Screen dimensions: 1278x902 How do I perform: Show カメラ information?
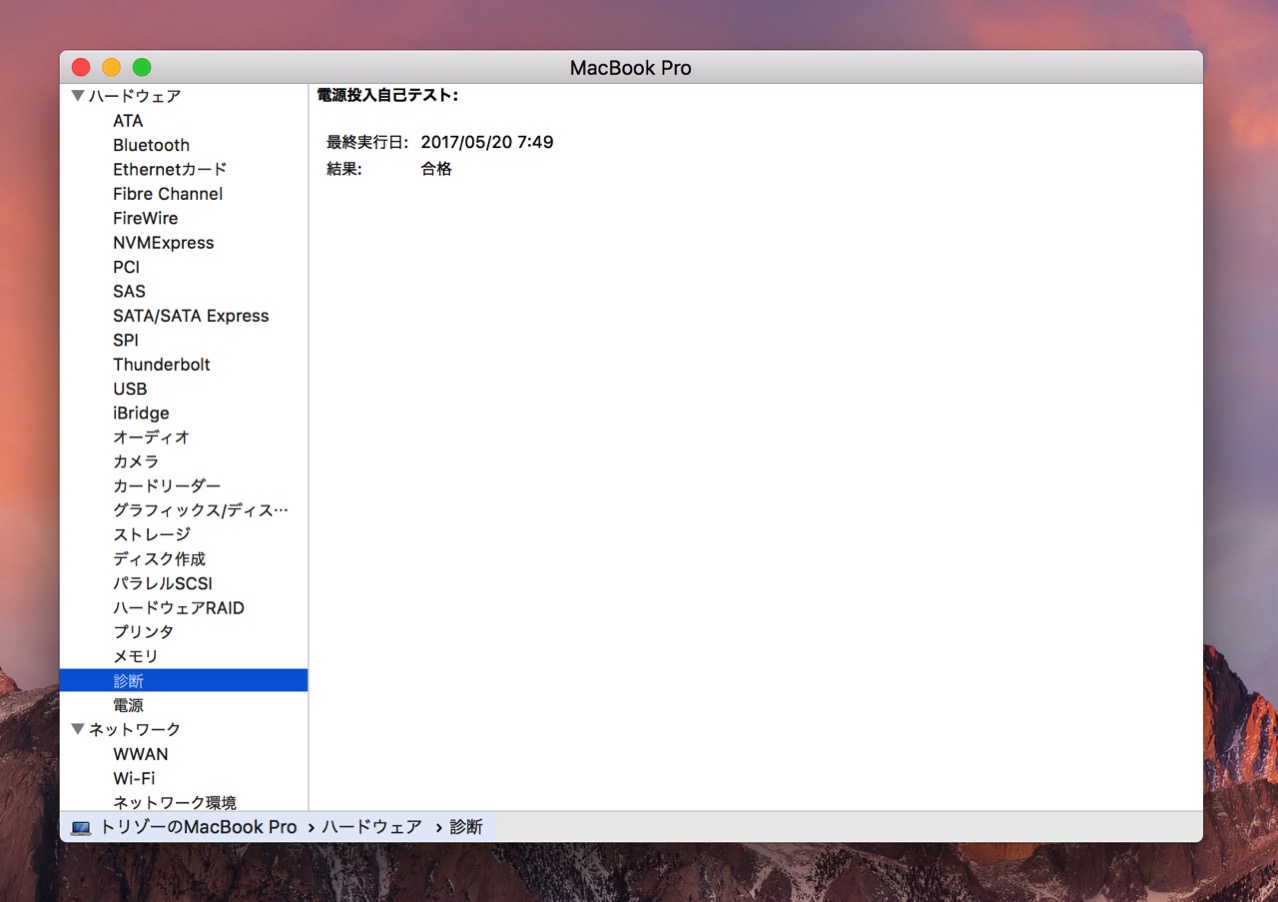click(x=136, y=461)
